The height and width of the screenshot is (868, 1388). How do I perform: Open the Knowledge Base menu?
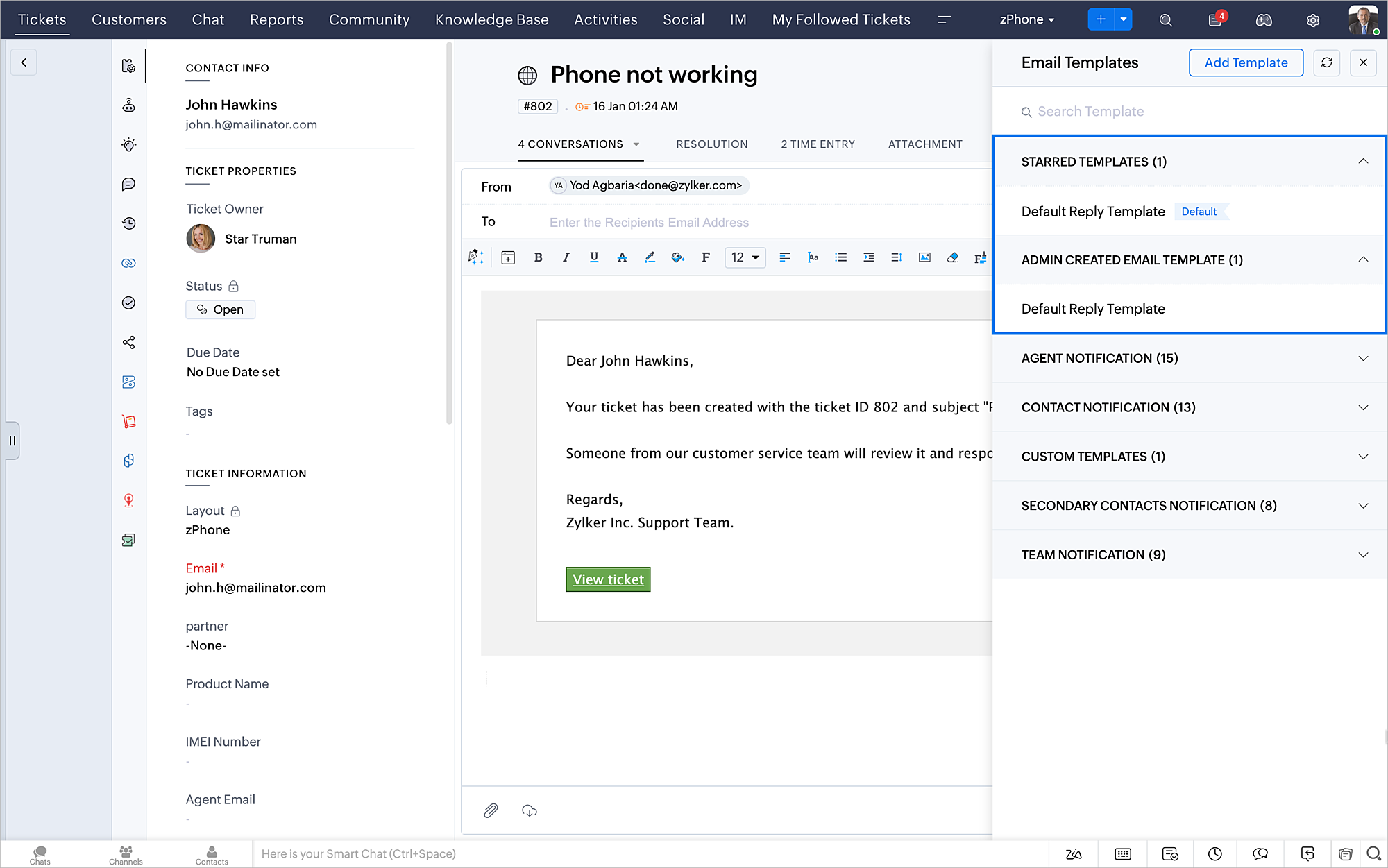click(491, 19)
